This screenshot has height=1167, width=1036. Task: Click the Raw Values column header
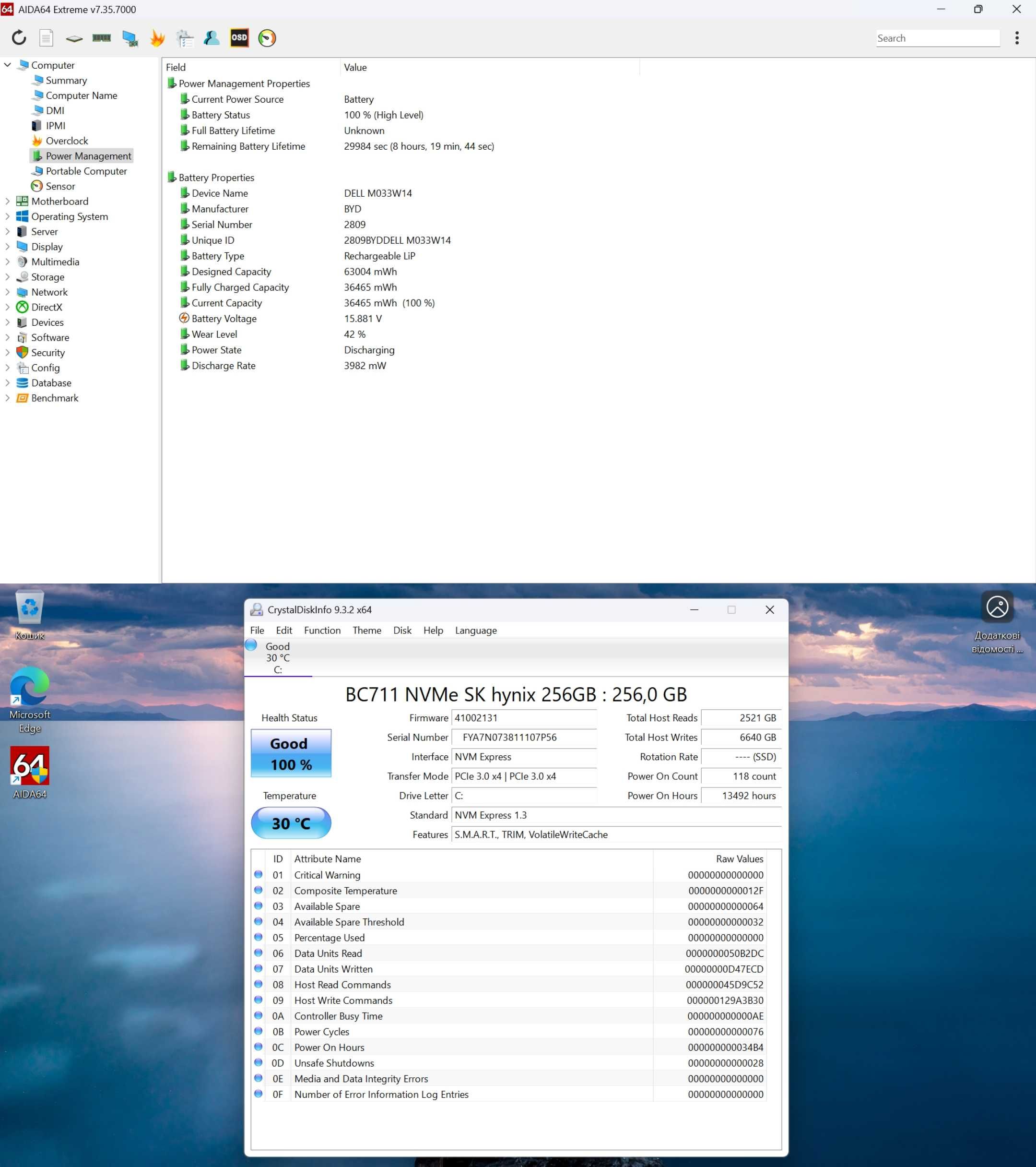[710, 858]
